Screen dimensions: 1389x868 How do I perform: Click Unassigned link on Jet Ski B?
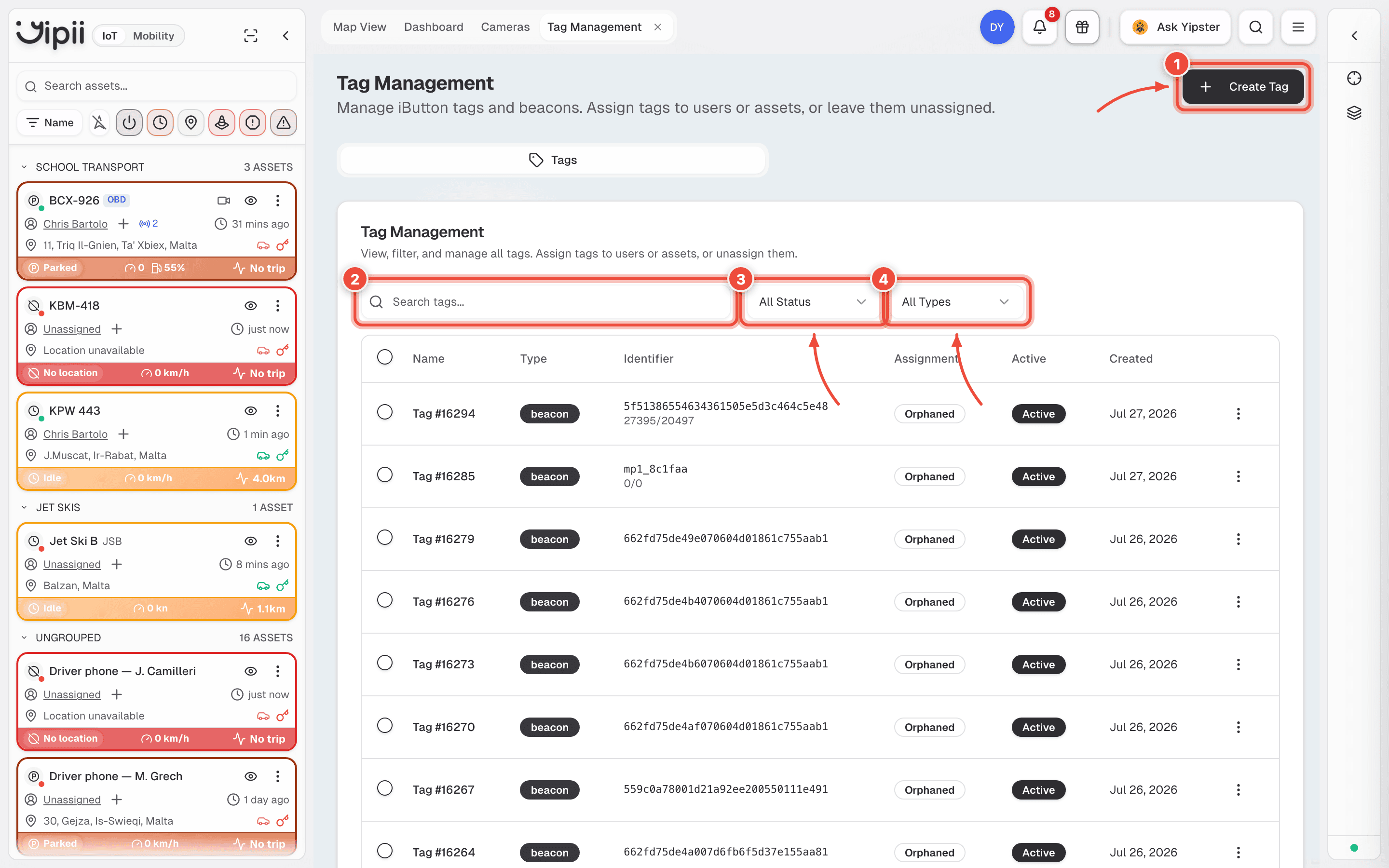point(72,564)
